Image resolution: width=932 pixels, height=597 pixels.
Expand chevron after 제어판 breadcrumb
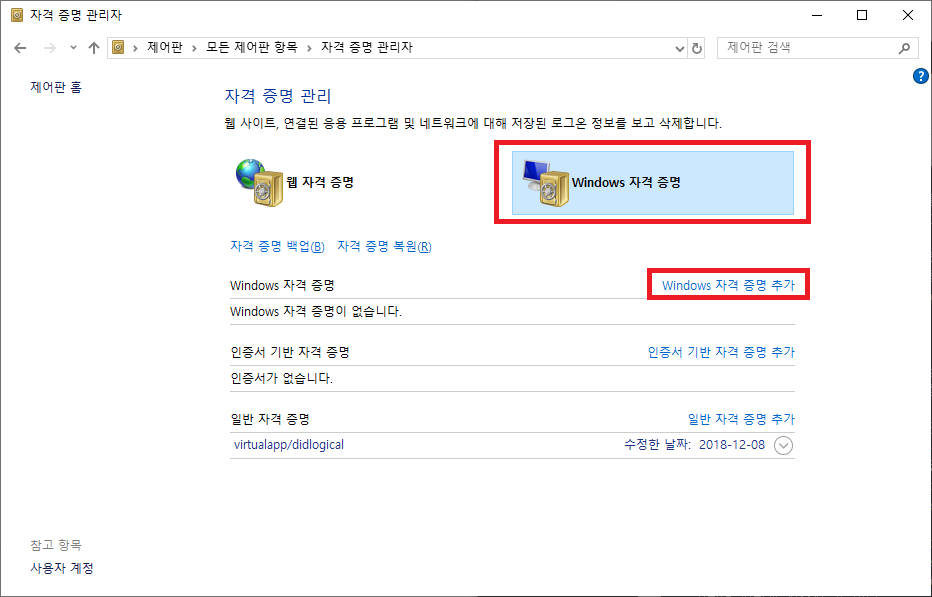pos(194,48)
